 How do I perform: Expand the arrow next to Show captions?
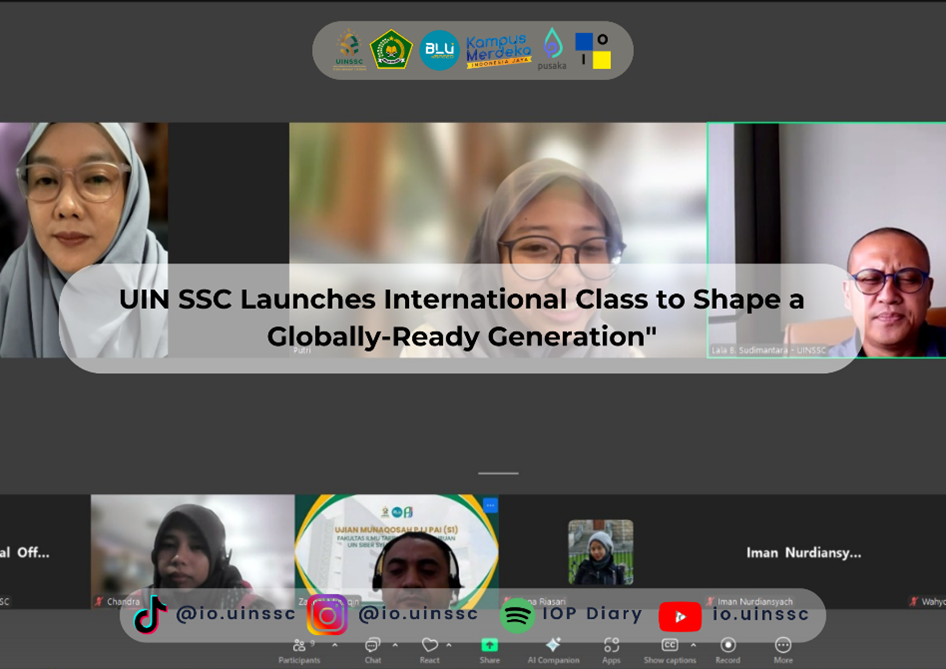693,645
